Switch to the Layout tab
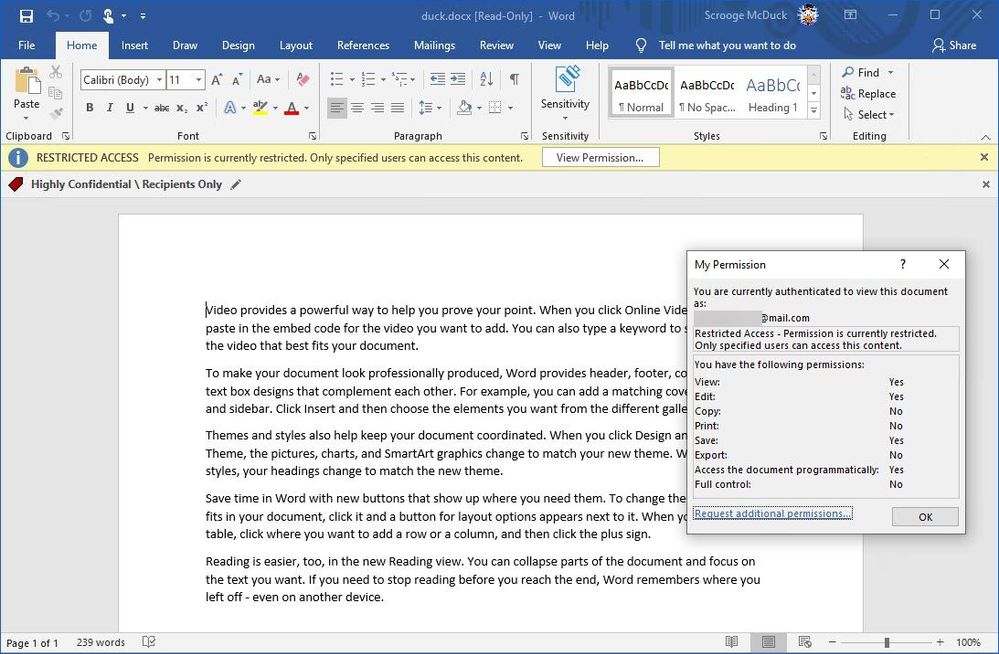 pos(296,45)
